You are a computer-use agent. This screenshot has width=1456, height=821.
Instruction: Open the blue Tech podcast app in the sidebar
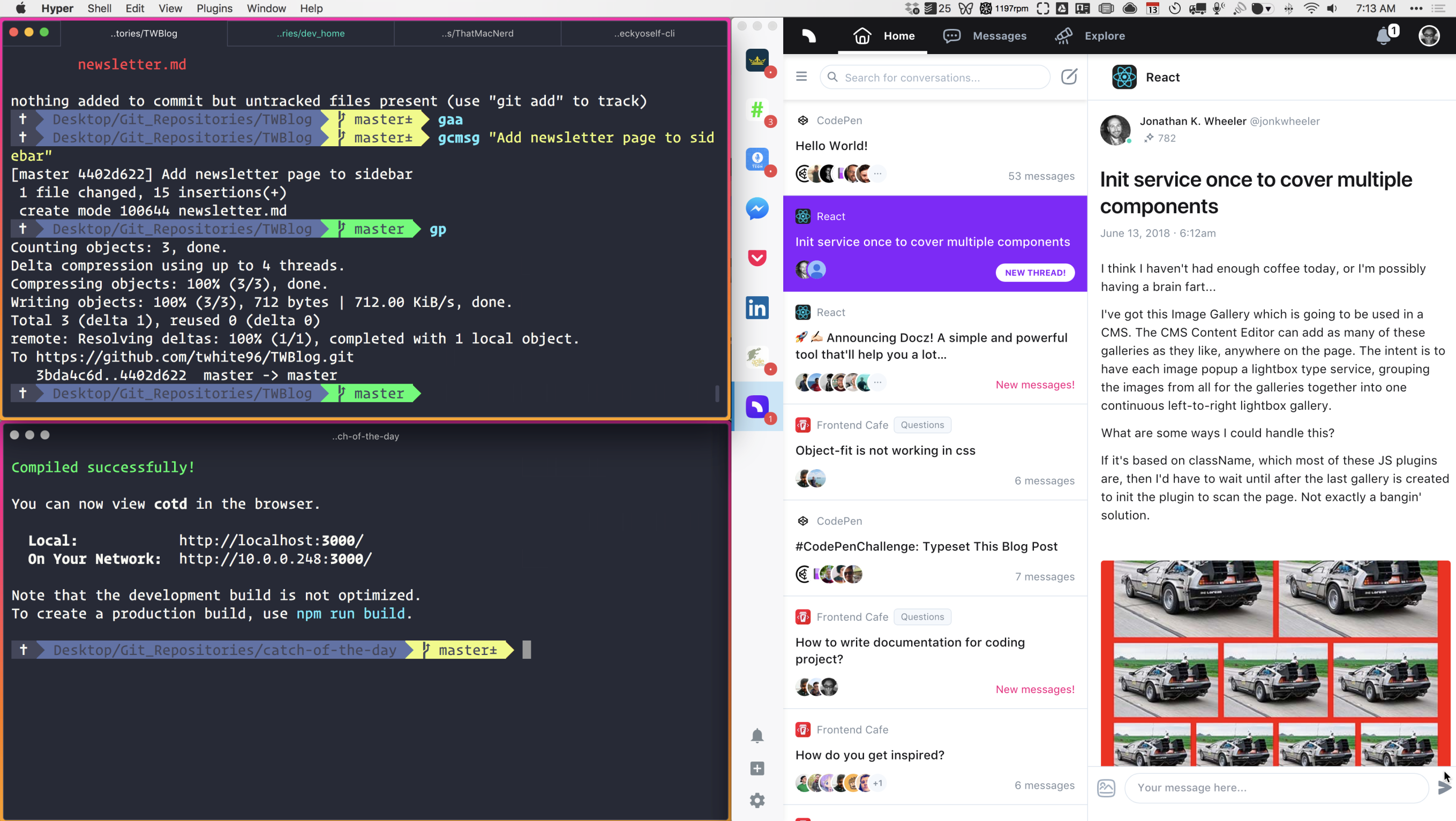[757, 159]
